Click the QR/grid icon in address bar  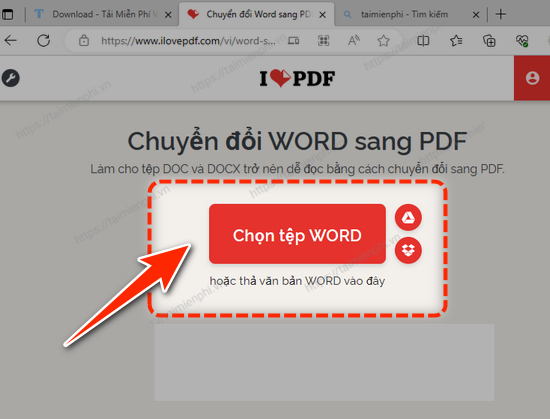[x=323, y=41]
